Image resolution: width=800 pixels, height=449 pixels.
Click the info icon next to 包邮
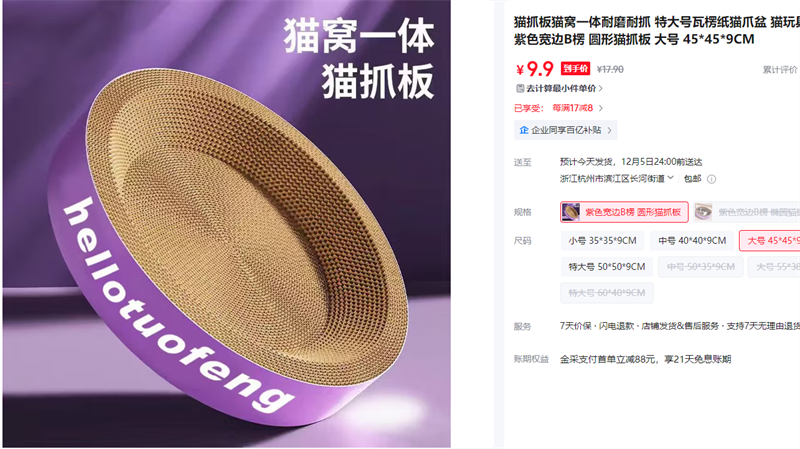point(712,179)
